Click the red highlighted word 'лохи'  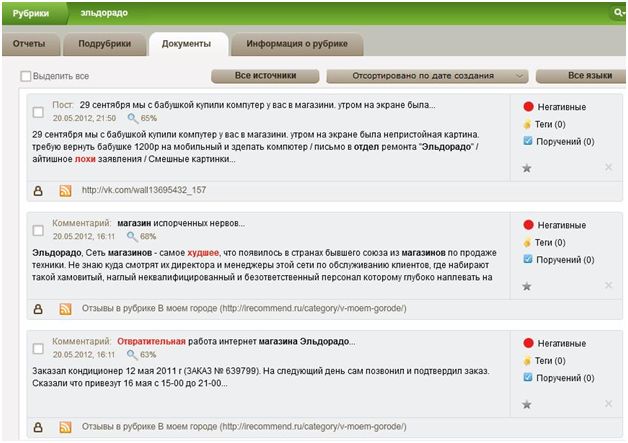coord(85,159)
